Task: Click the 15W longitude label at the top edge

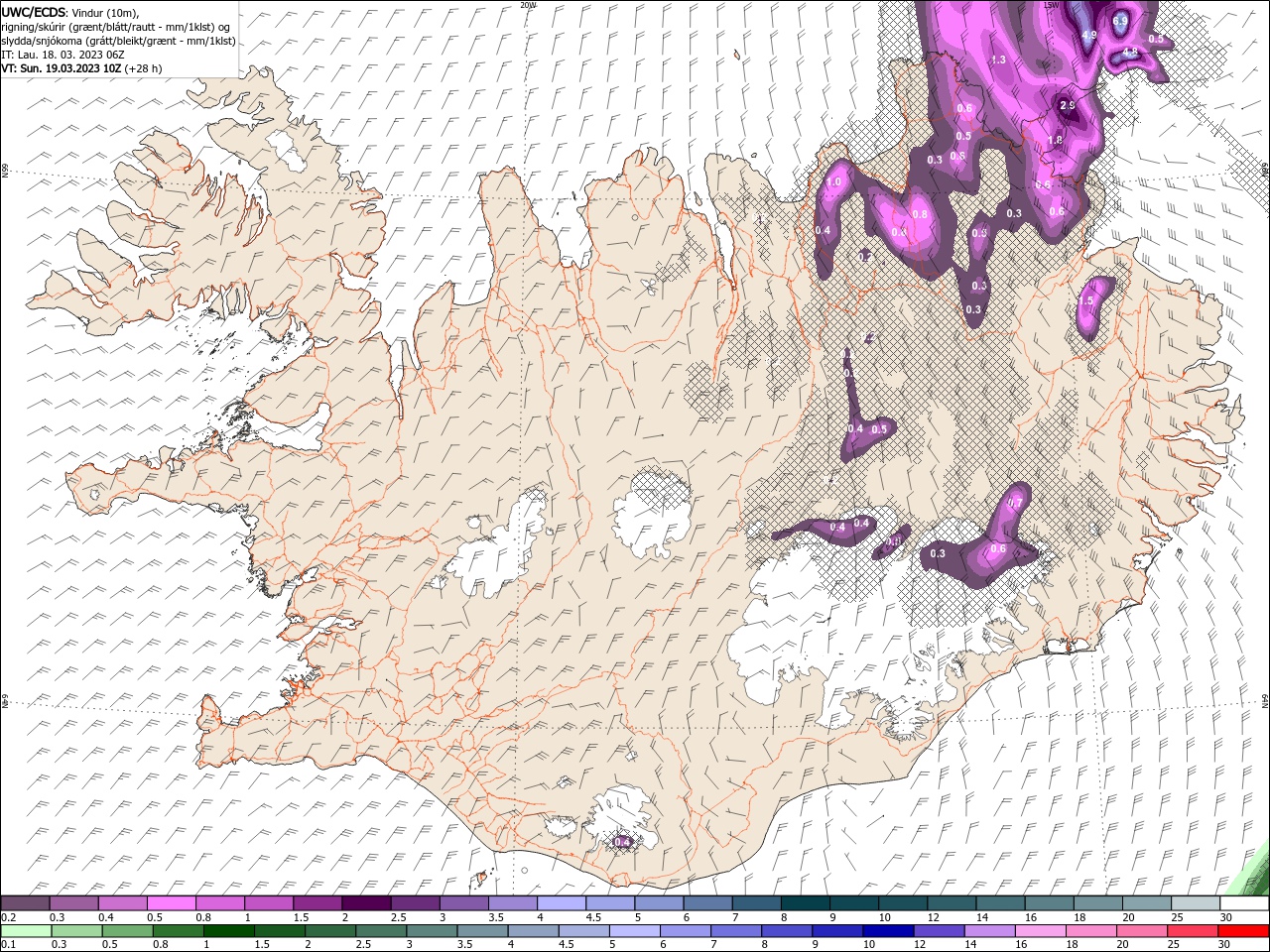Action: point(1052,5)
